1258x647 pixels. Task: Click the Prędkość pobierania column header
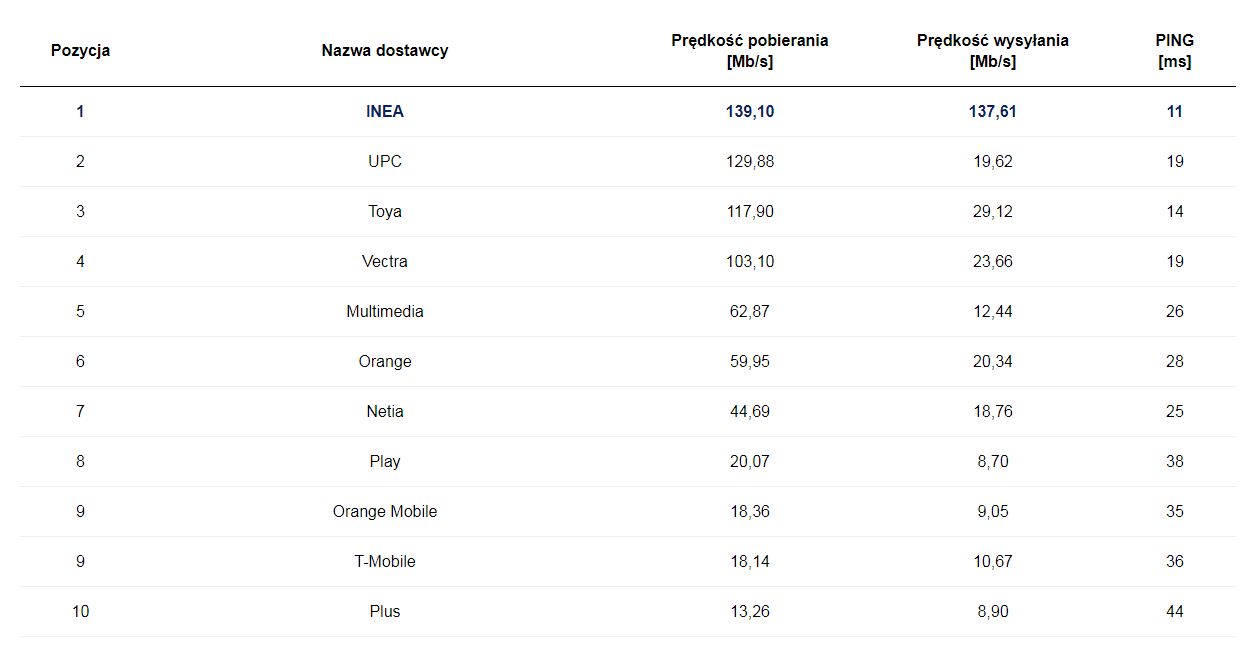[749, 50]
